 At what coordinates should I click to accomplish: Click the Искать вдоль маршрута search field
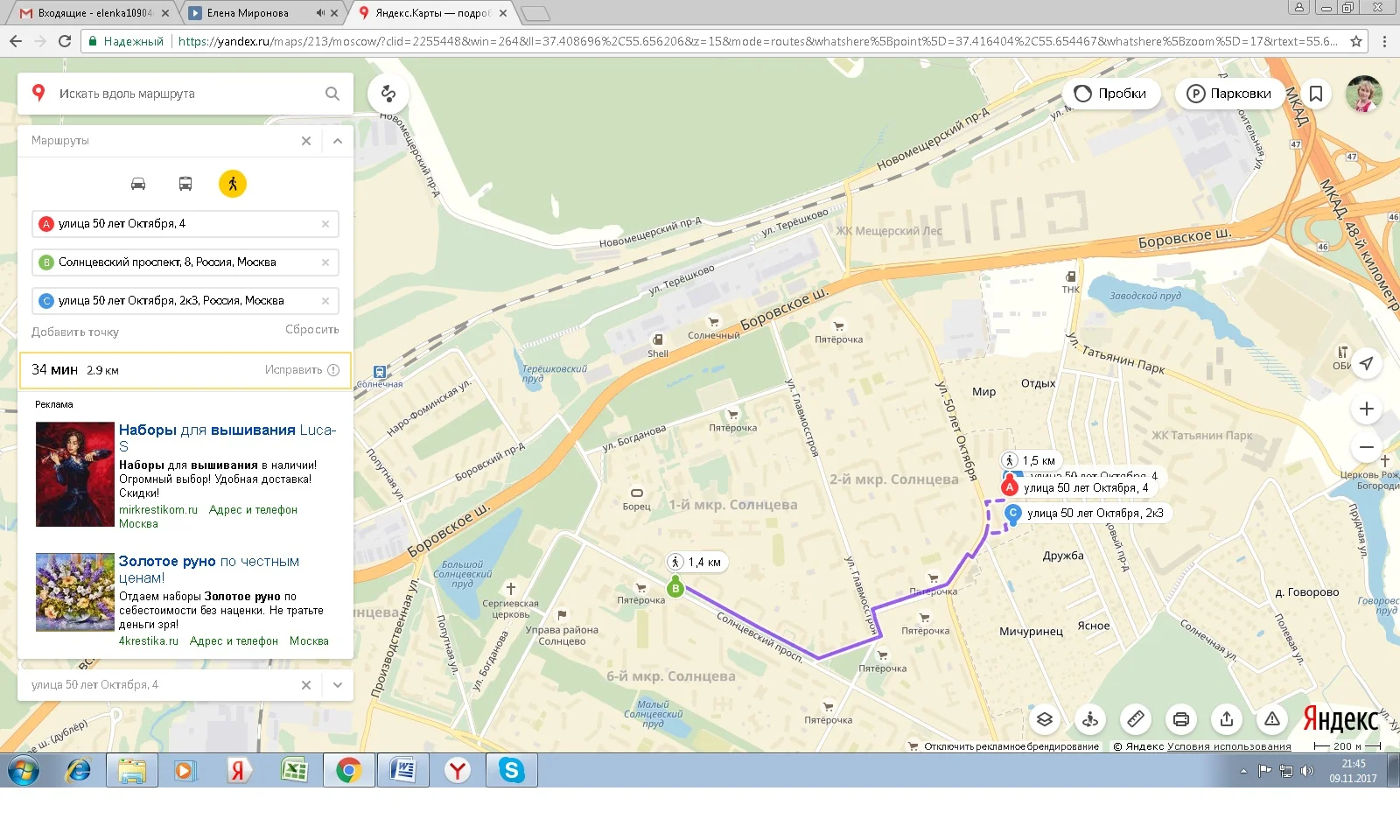click(184, 94)
